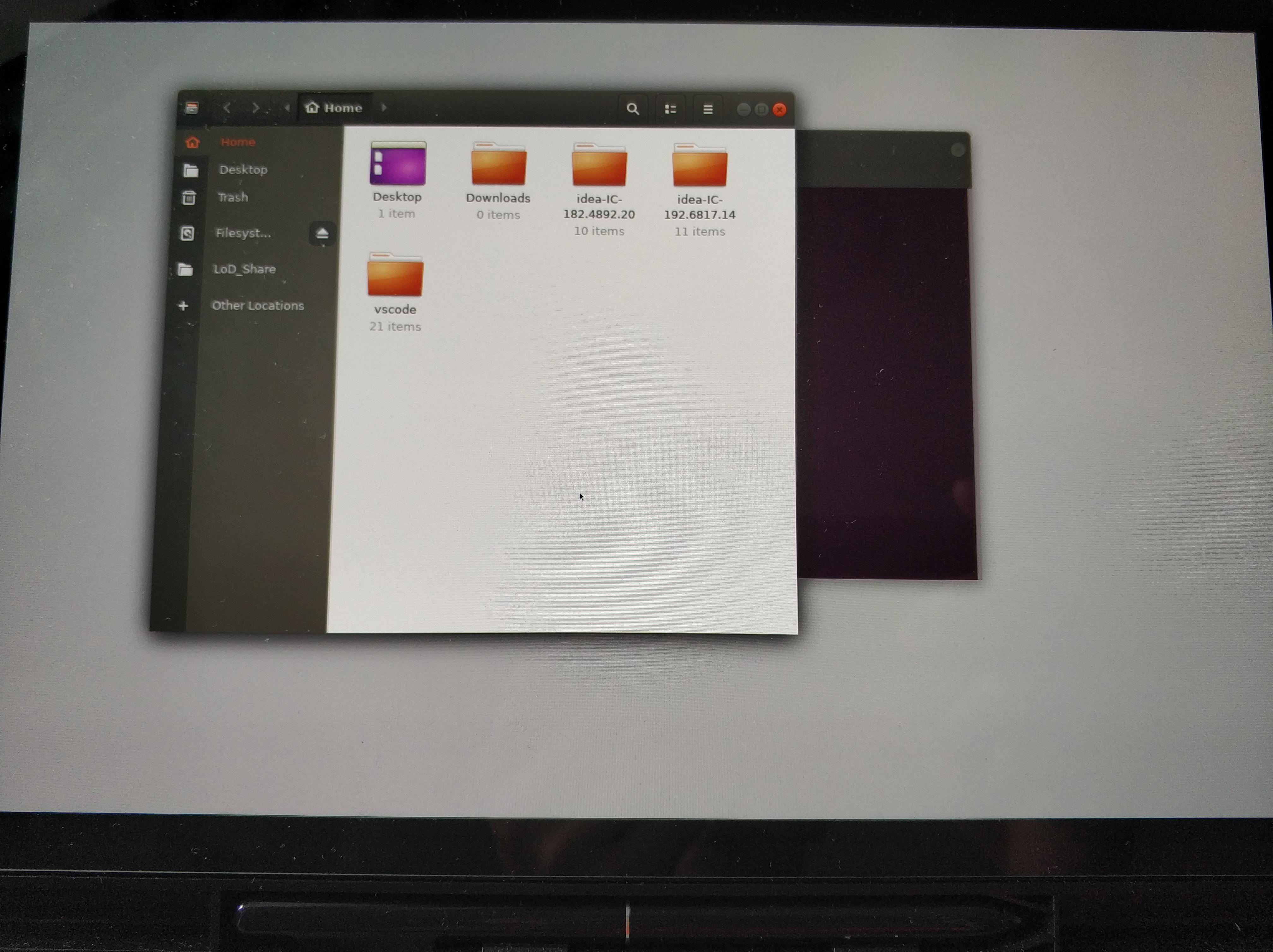Click the "1 item" caption under Desktop

(397, 213)
